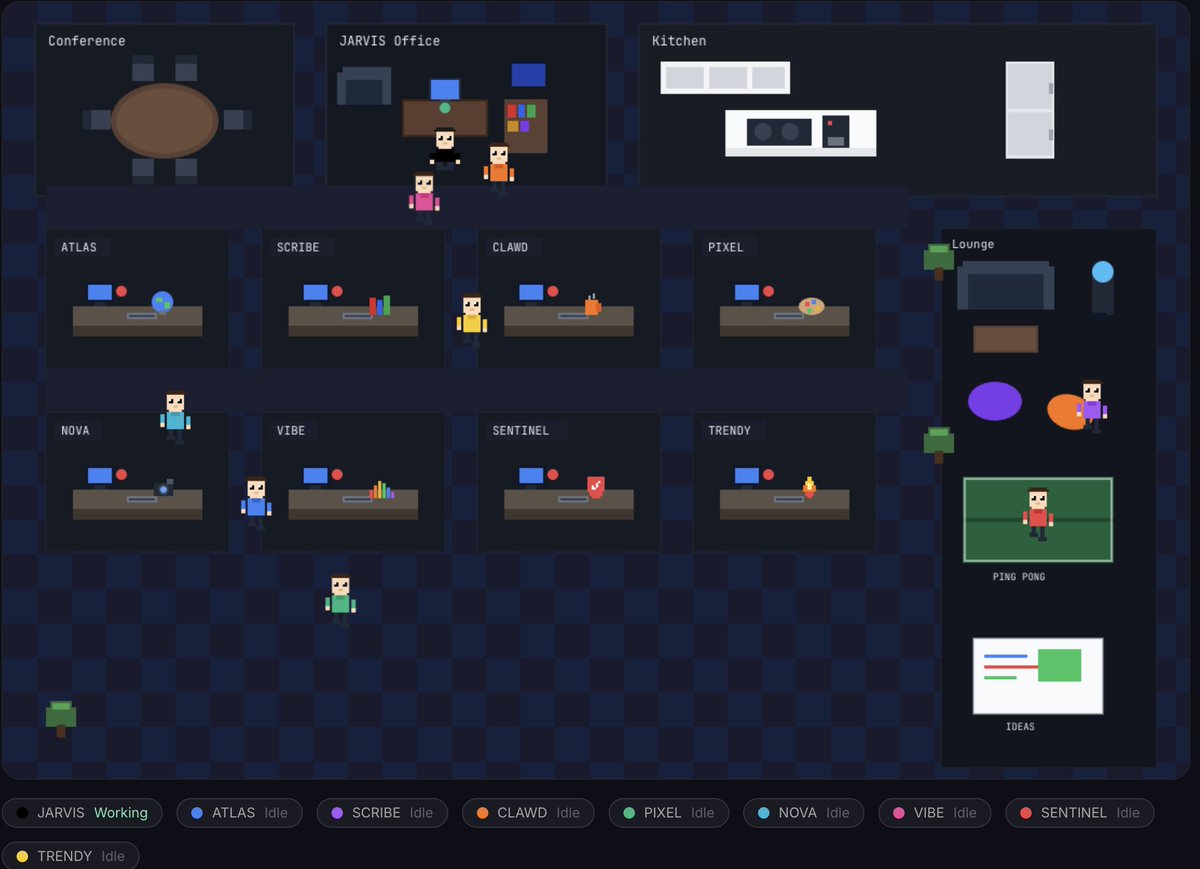Viewport: 1200px width, 869px height.
Task: Select the pink-shirt character below JARVIS Office
Action: coord(424,197)
